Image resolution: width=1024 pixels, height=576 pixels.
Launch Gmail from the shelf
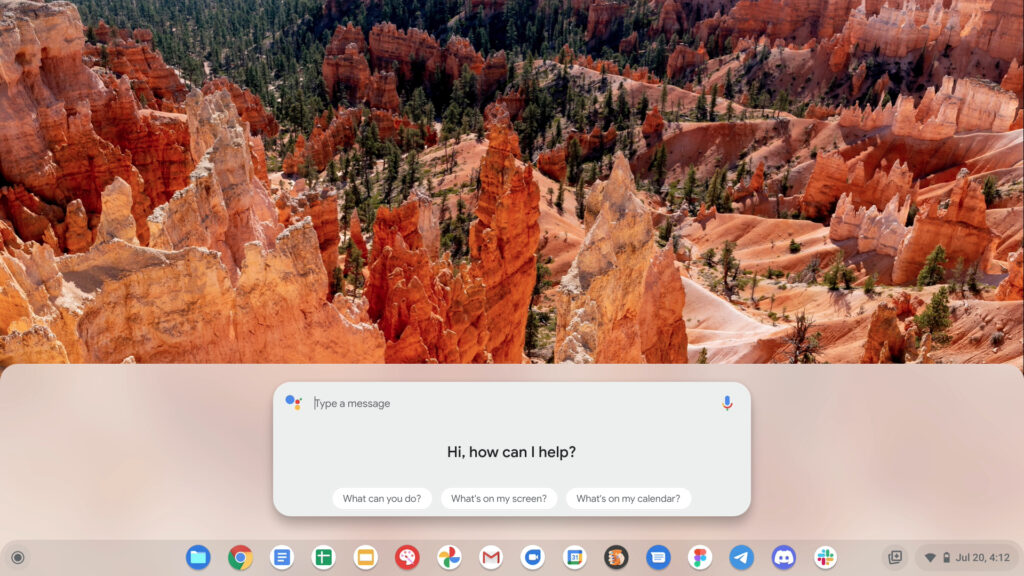click(491, 557)
